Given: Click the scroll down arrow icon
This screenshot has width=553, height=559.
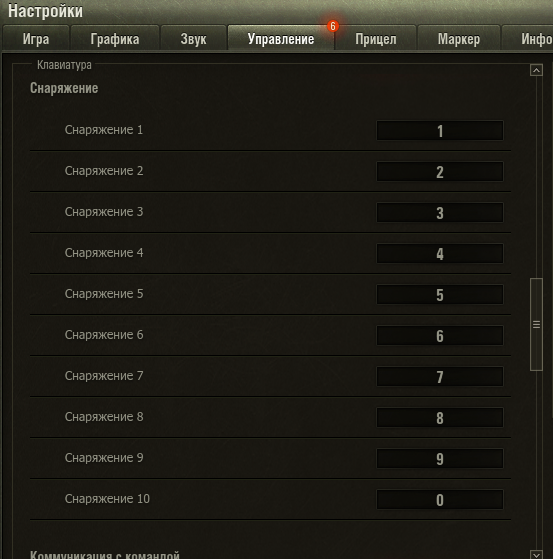Looking at the screenshot, I should (536, 554).
